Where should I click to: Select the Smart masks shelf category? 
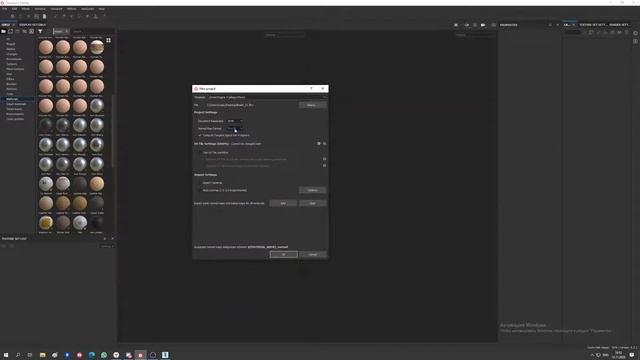point(14,109)
